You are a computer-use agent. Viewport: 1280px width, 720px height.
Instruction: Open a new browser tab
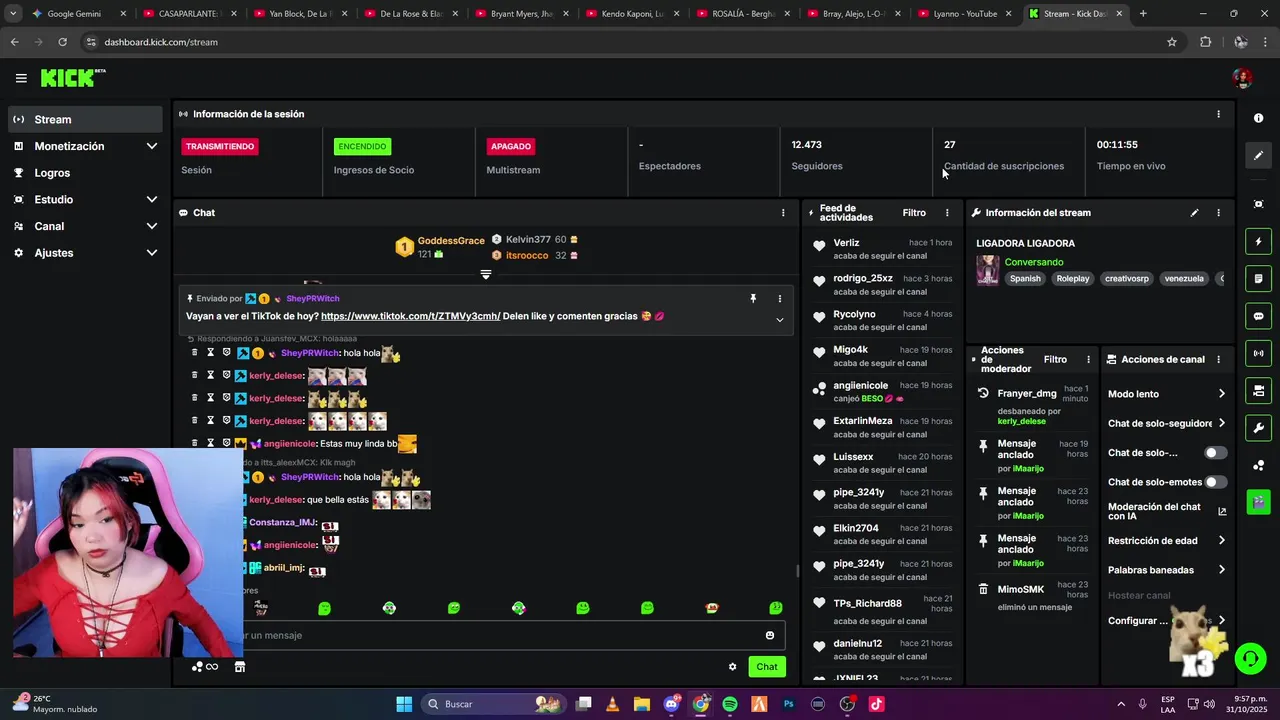tap(1143, 14)
